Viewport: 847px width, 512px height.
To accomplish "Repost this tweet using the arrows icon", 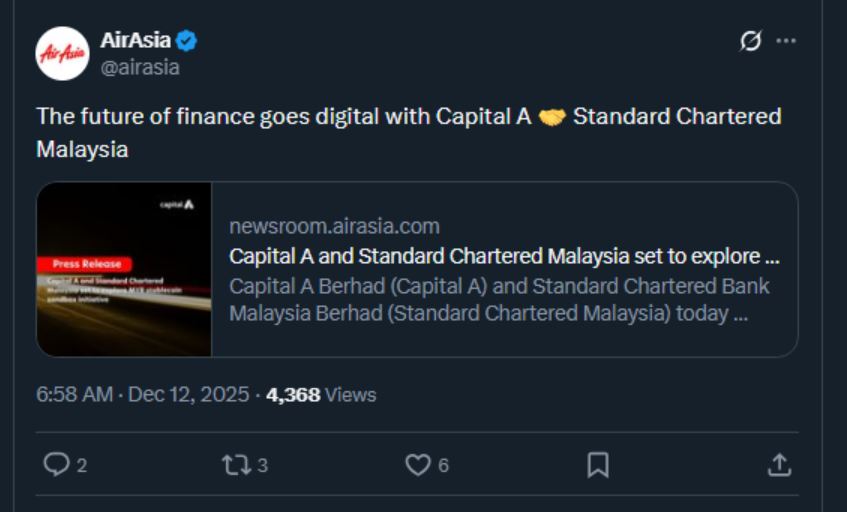I will (x=237, y=464).
